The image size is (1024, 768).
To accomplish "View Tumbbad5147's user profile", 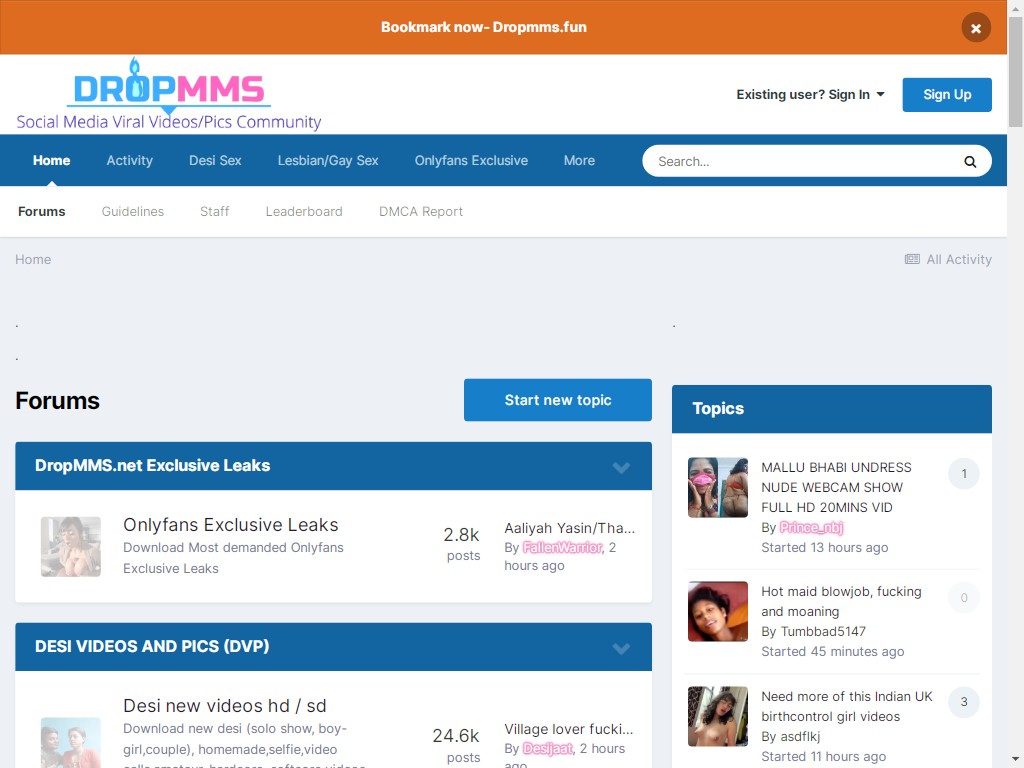I will tap(823, 632).
